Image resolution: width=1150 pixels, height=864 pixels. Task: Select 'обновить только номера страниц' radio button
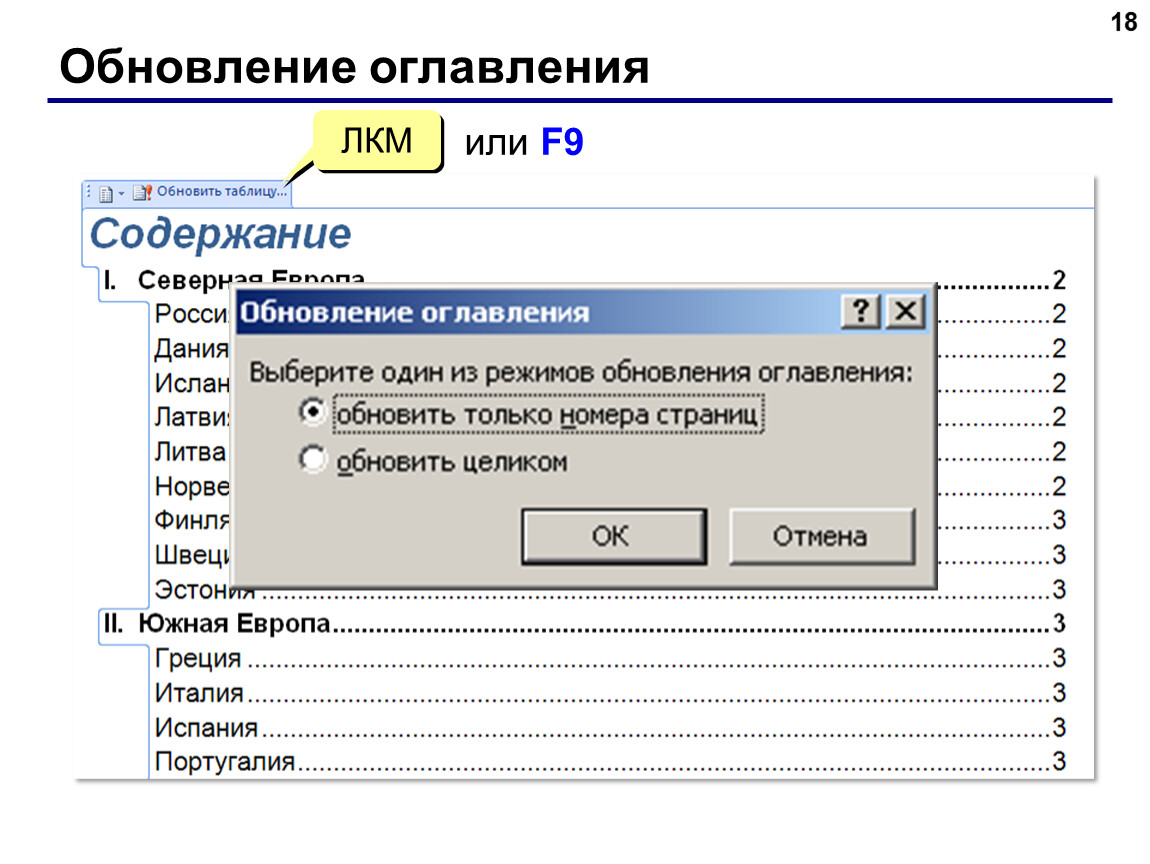click(x=312, y=411)
